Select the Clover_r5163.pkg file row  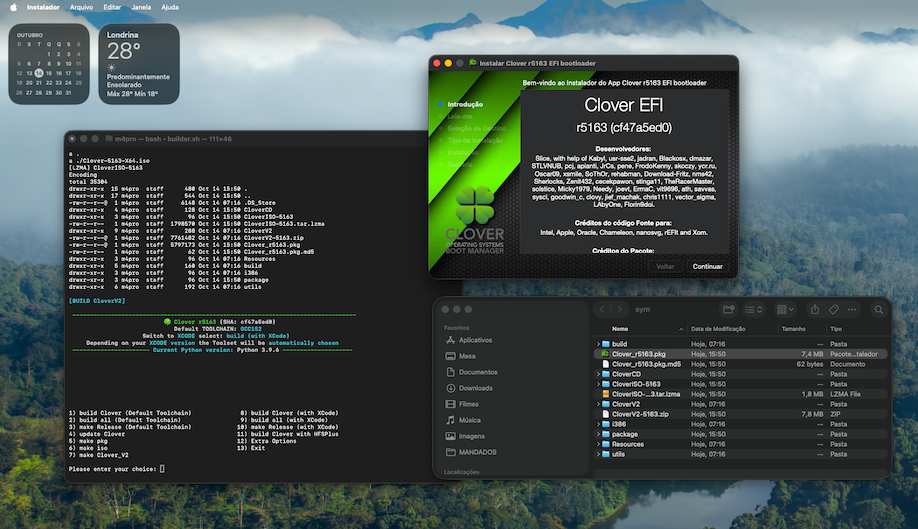pyautogui.click(x=740, y=354)
